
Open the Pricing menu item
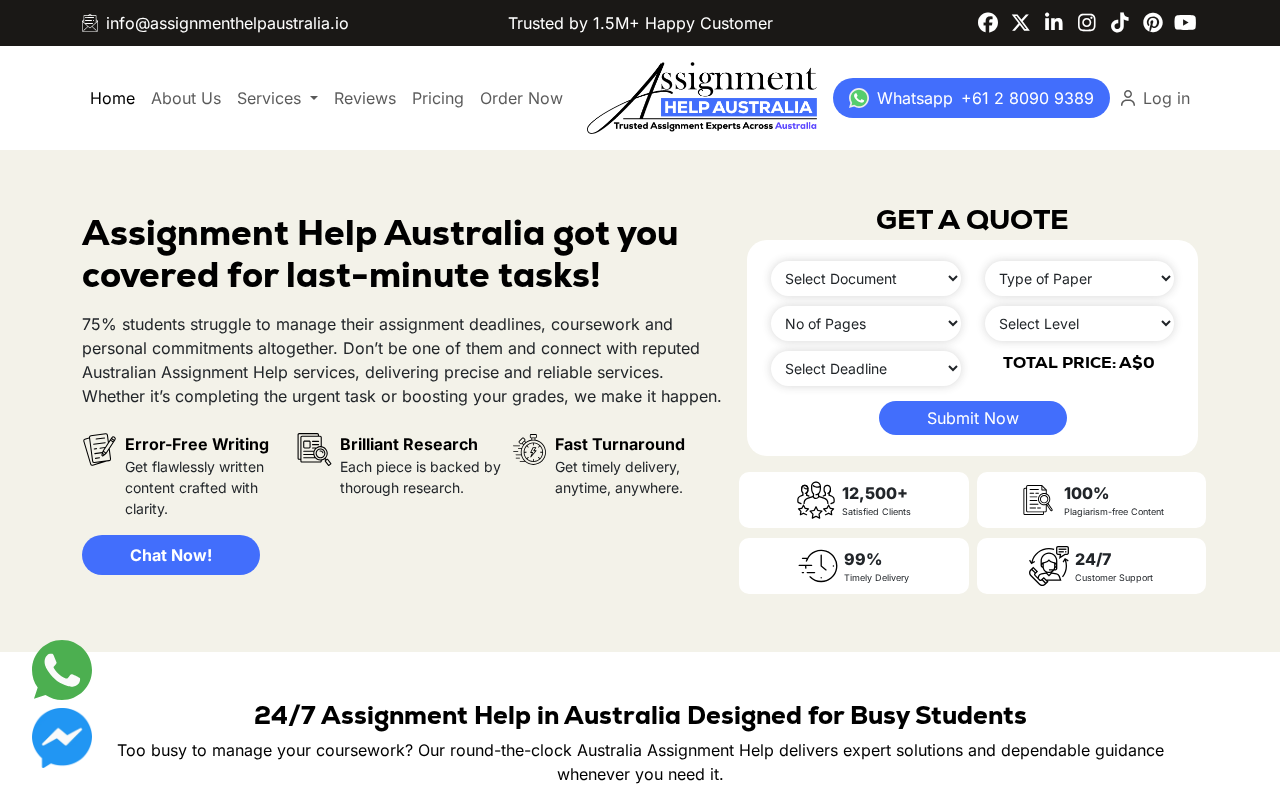(x=438, y=98)
